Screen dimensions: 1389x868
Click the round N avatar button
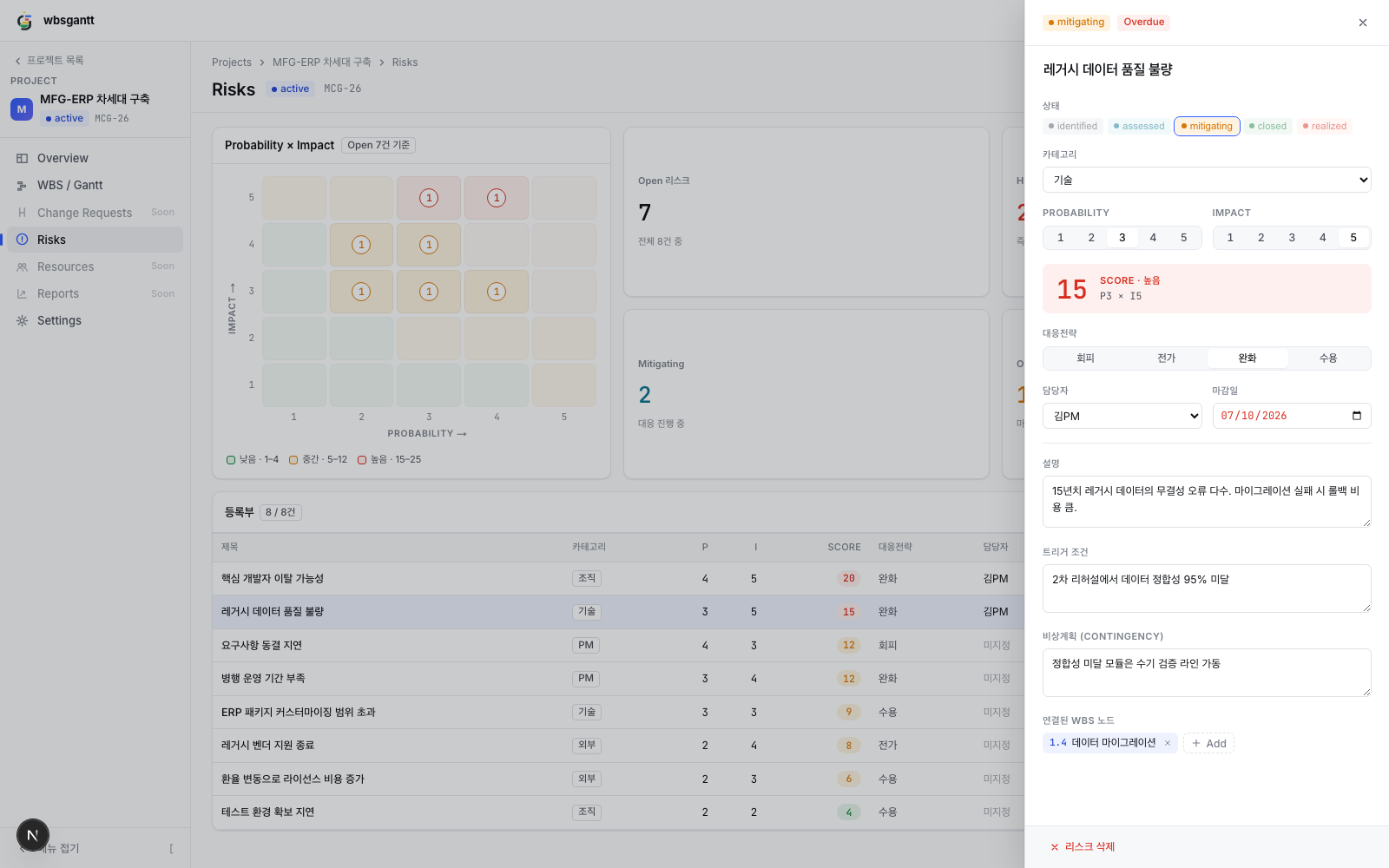33,836
